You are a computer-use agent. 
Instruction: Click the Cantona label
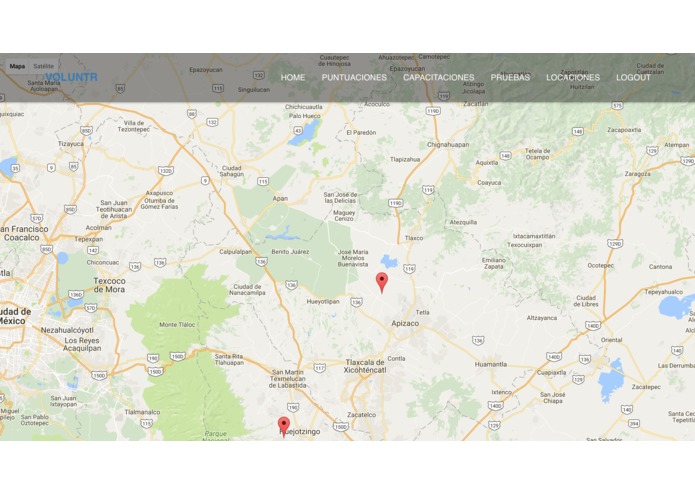click(660, 267)
